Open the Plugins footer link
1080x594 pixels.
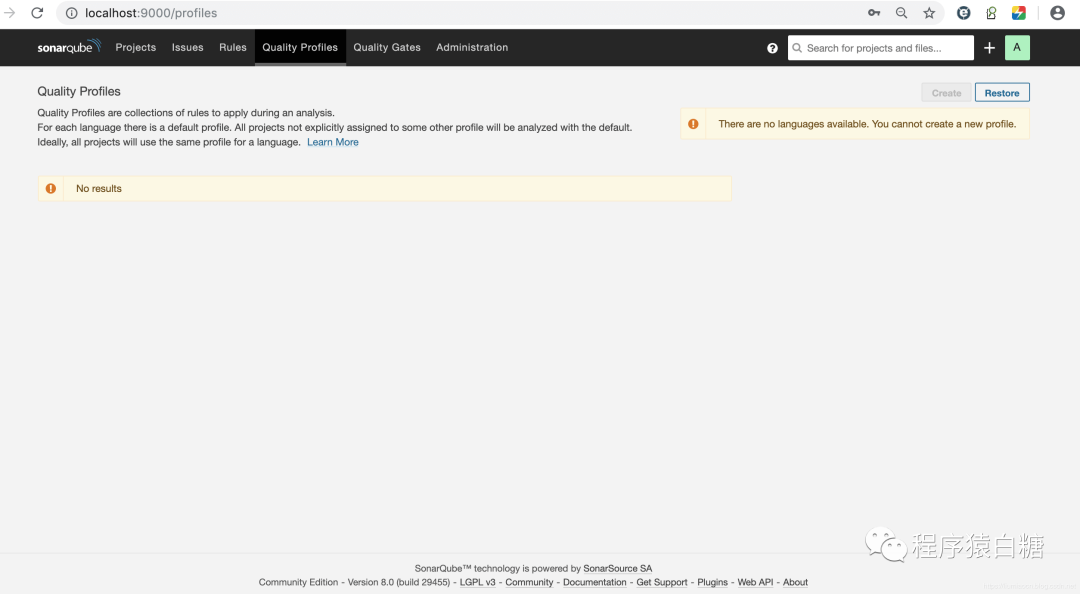point(712,582)
